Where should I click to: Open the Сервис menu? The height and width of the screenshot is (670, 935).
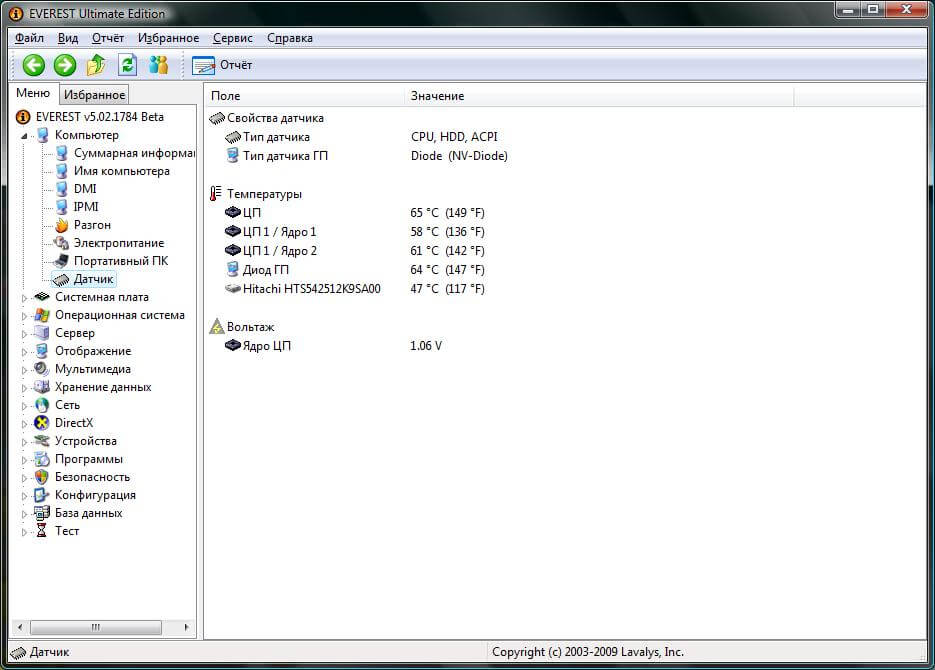pyautogui.click(x=232, y=38)
